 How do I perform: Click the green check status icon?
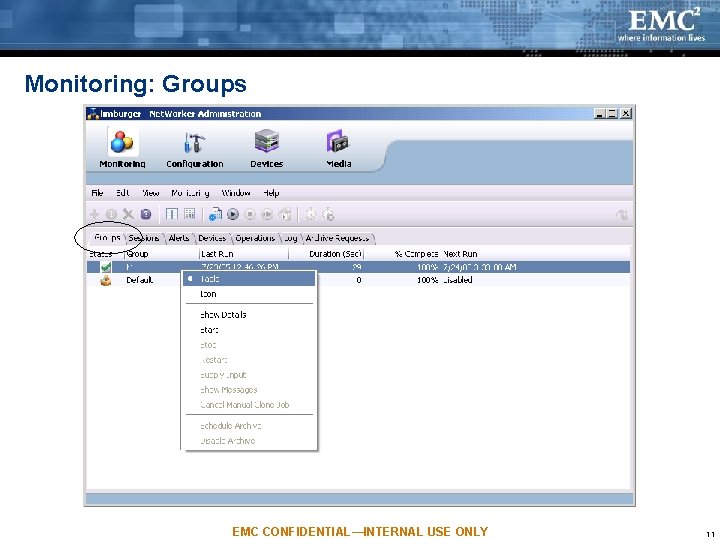click(106, 267)
